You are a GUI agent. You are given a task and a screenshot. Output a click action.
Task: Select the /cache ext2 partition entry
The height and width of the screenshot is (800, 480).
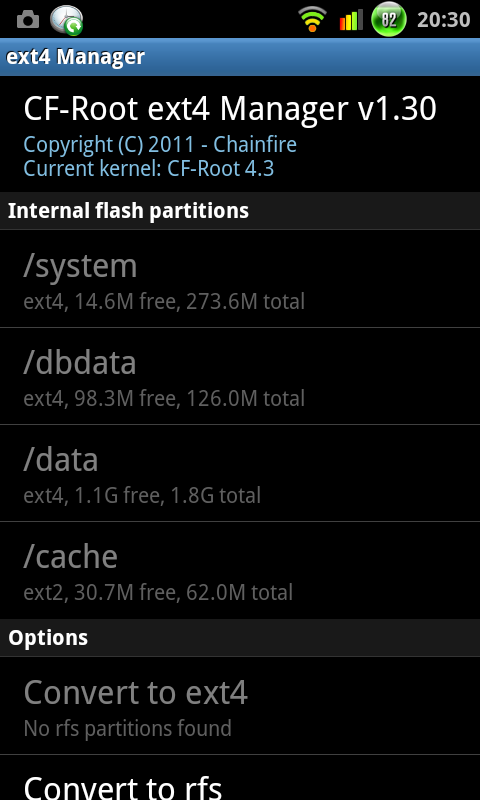pyautogui.click(x=240, y=570)
